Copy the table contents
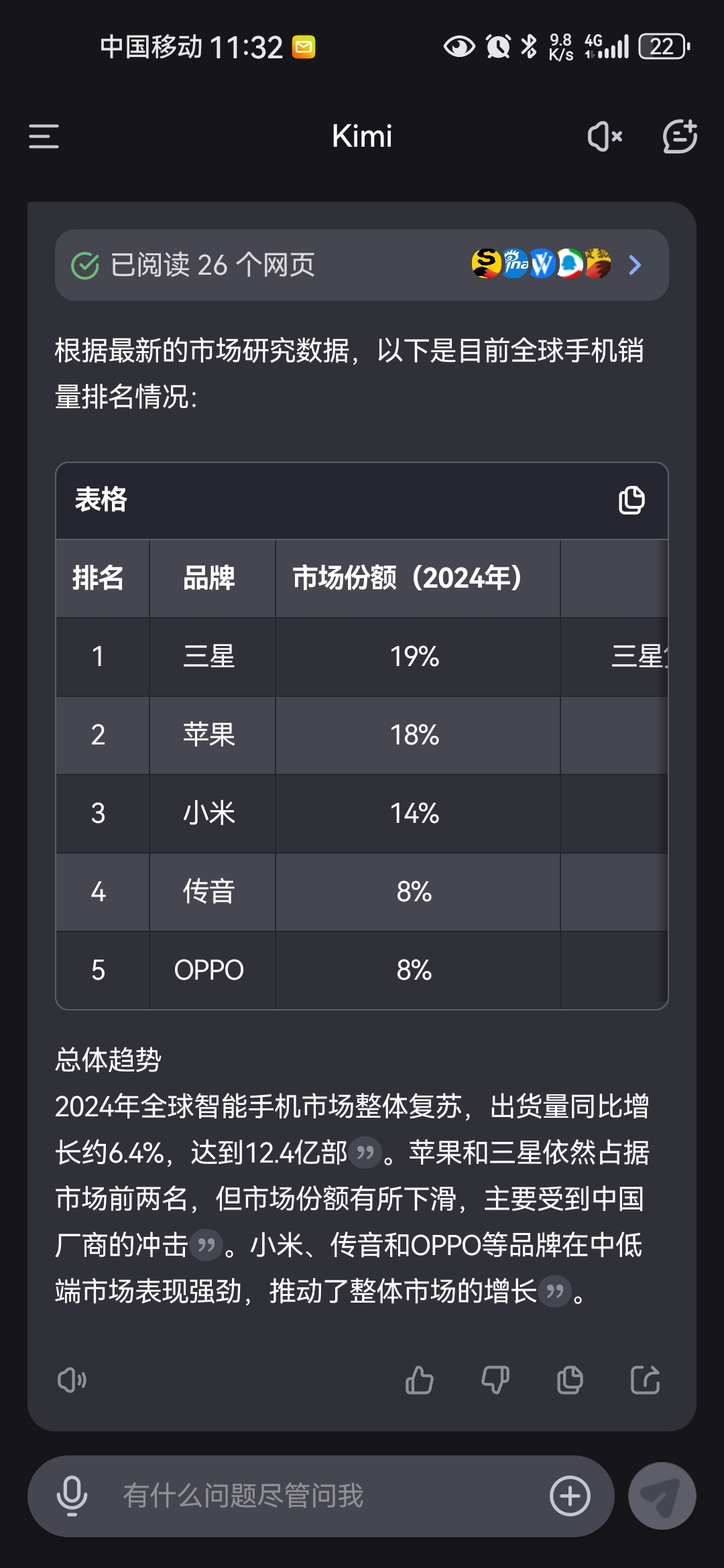724x1568 pixels. pyautogui.click(x=631, y=501)
